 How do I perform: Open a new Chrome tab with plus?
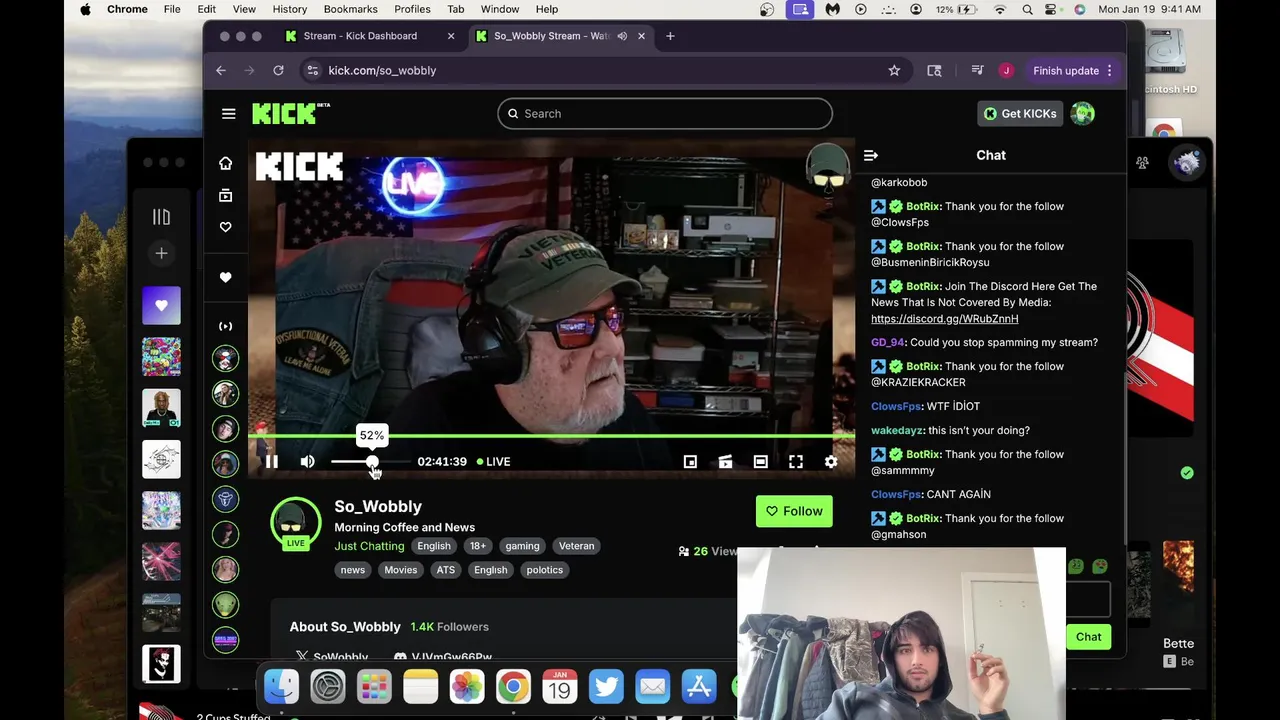click(670, 36)
